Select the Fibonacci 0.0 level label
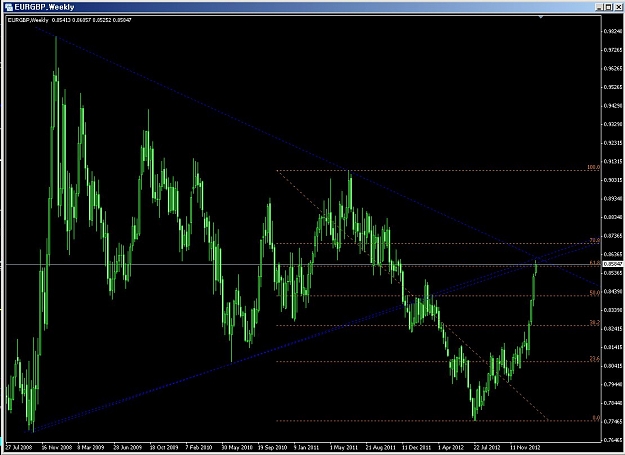 tap(596, 418)
